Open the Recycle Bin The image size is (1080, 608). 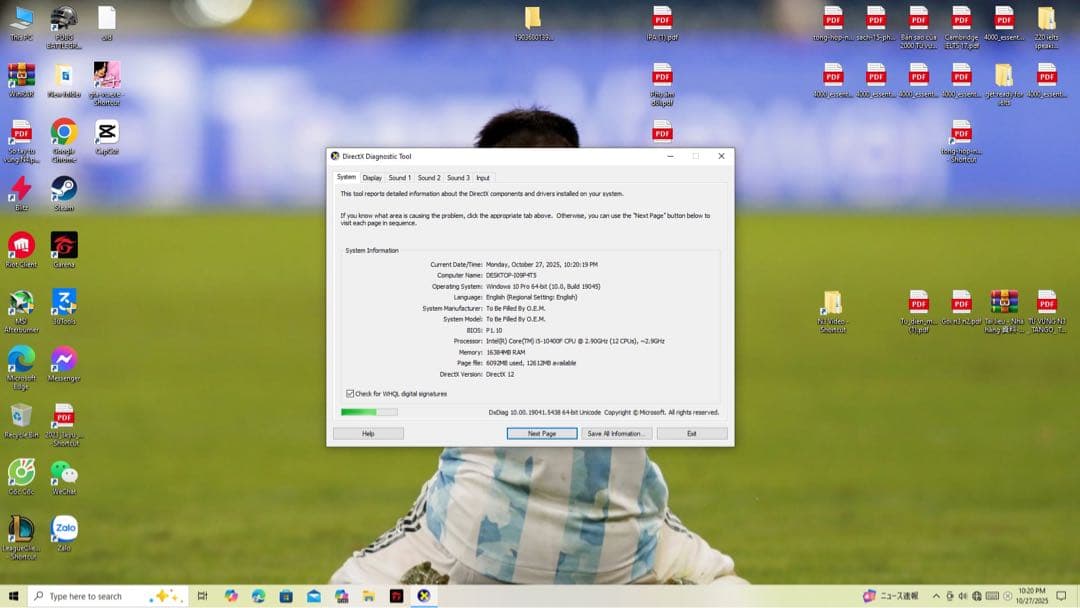21,415
